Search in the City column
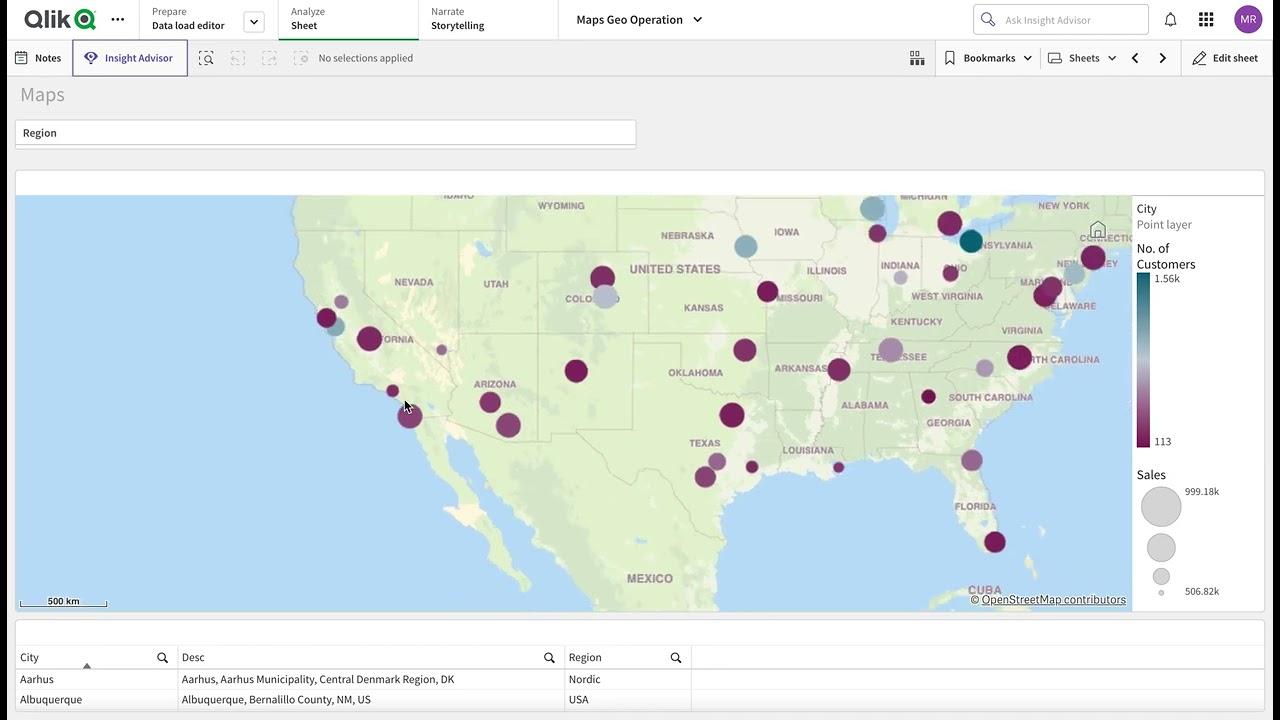Viewport: 1280px width, 720px height. (162, 657)
